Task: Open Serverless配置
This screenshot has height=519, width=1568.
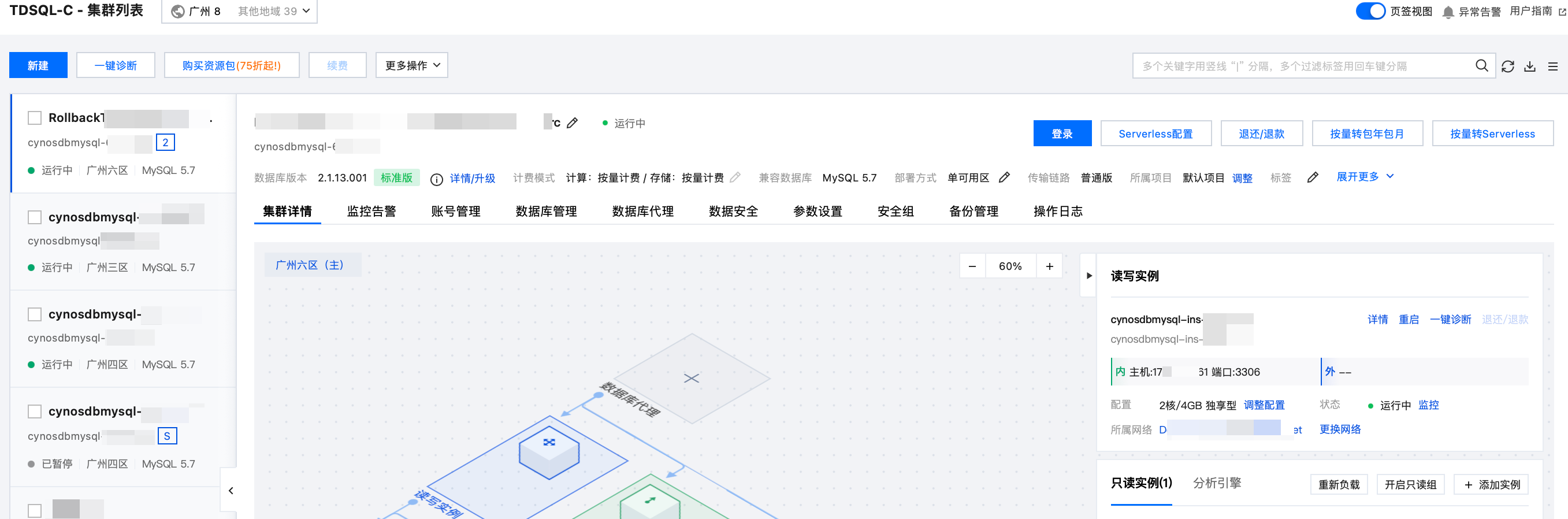Action: click(x=1156, y=134)
